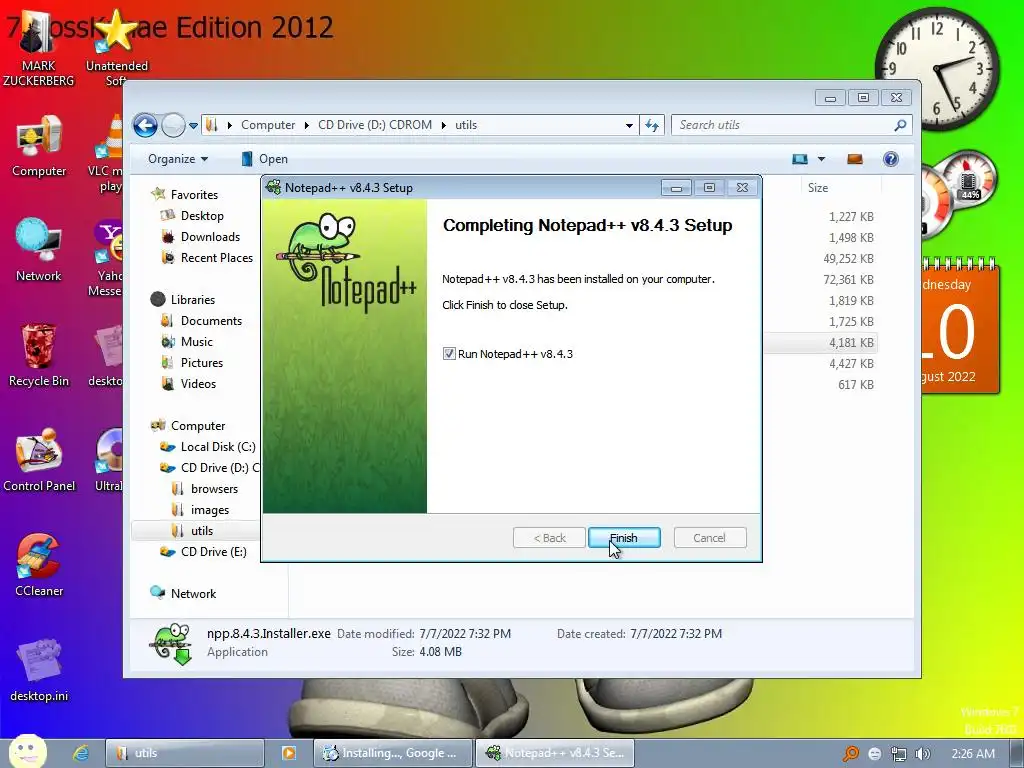
Task: Open view options dropdown arrow
Action: click(822, 159)
